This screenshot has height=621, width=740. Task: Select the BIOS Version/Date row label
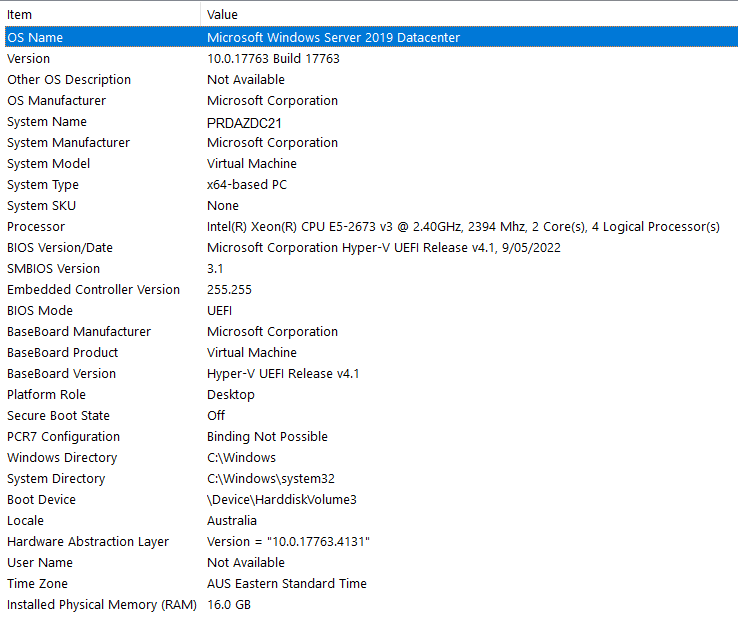pyautogui.click(x=60, y=248)
